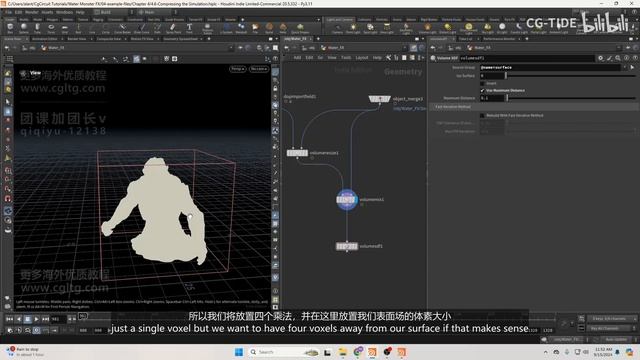Open the No cam viewport dropdown
Image resolution: width=640 pixels, height=360 pixels.
coord(259,69)
